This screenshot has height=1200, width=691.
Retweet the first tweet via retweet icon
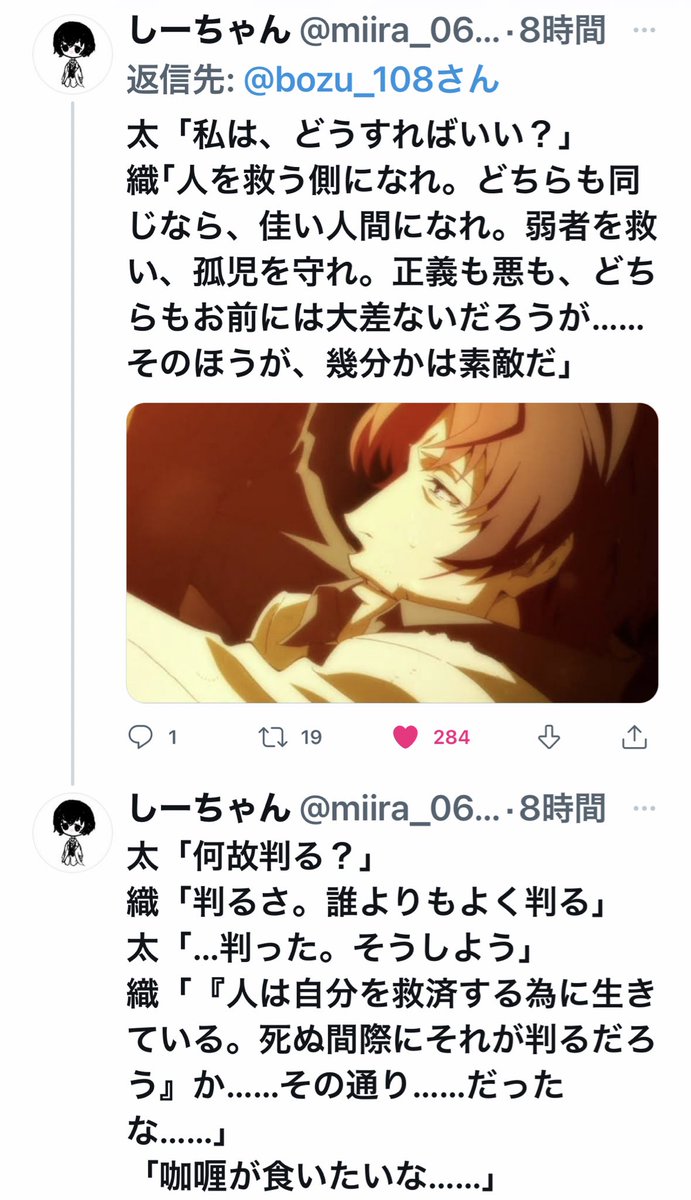[271, 737]
